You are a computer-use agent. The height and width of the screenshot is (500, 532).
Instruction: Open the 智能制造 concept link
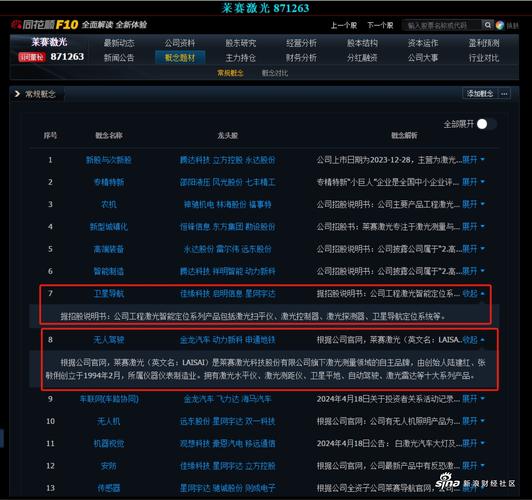109,271
